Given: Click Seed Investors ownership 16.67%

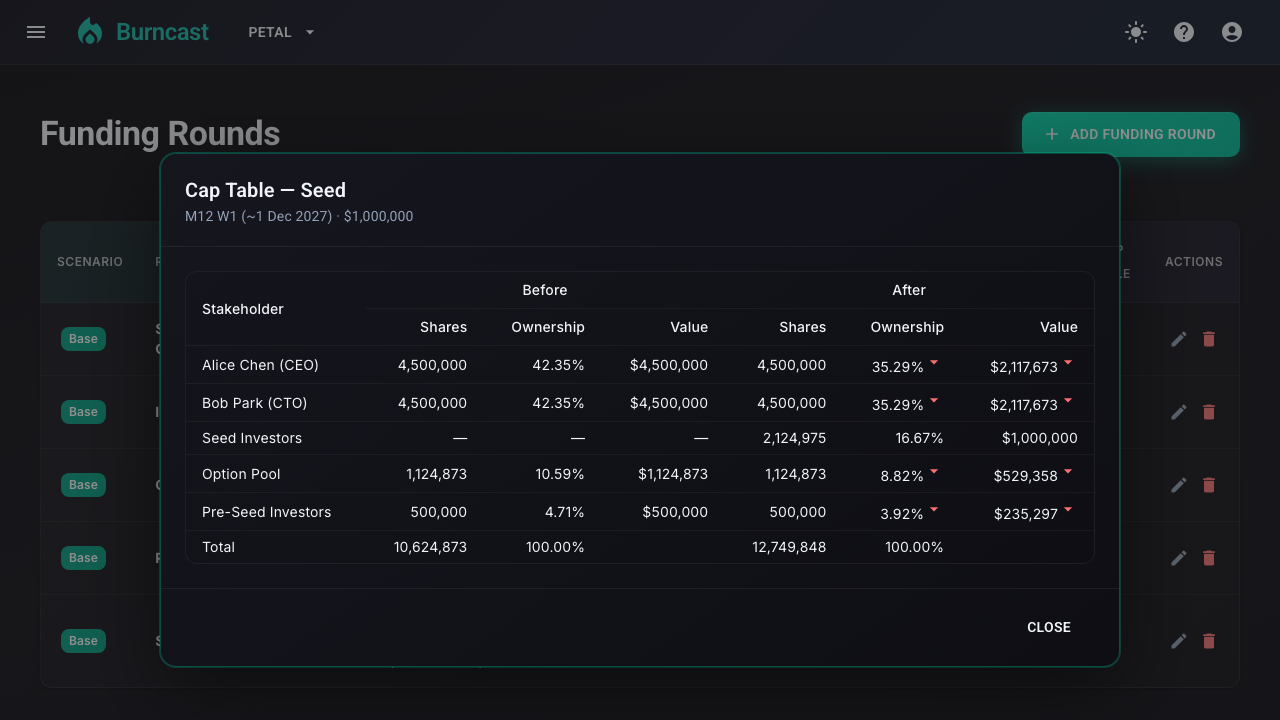Looking at the screenshot, I should tap(919, 438).
